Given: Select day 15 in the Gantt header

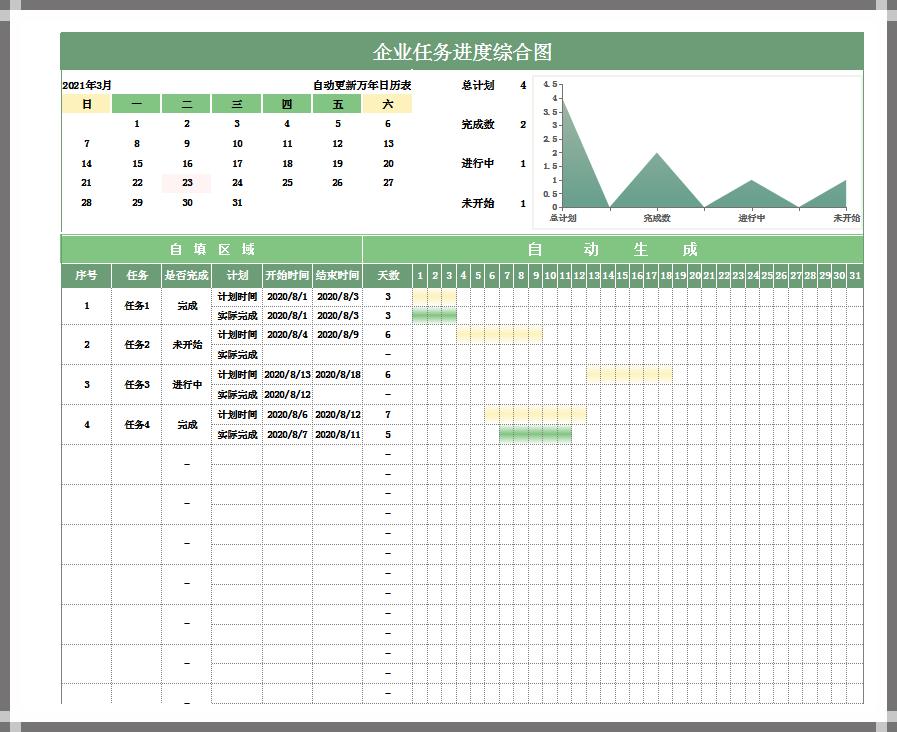Looking at the screenshot, I should pos(622,275).
